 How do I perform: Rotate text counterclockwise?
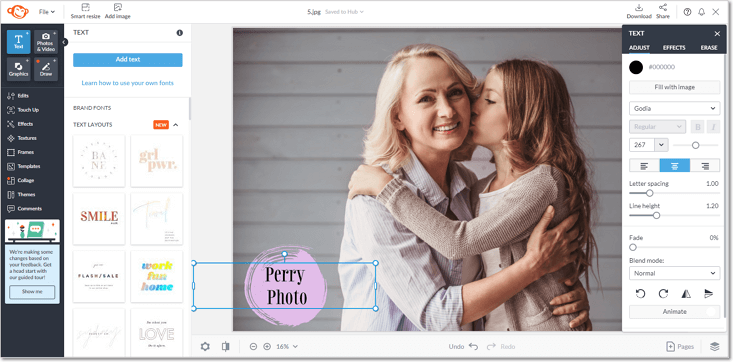640,294
